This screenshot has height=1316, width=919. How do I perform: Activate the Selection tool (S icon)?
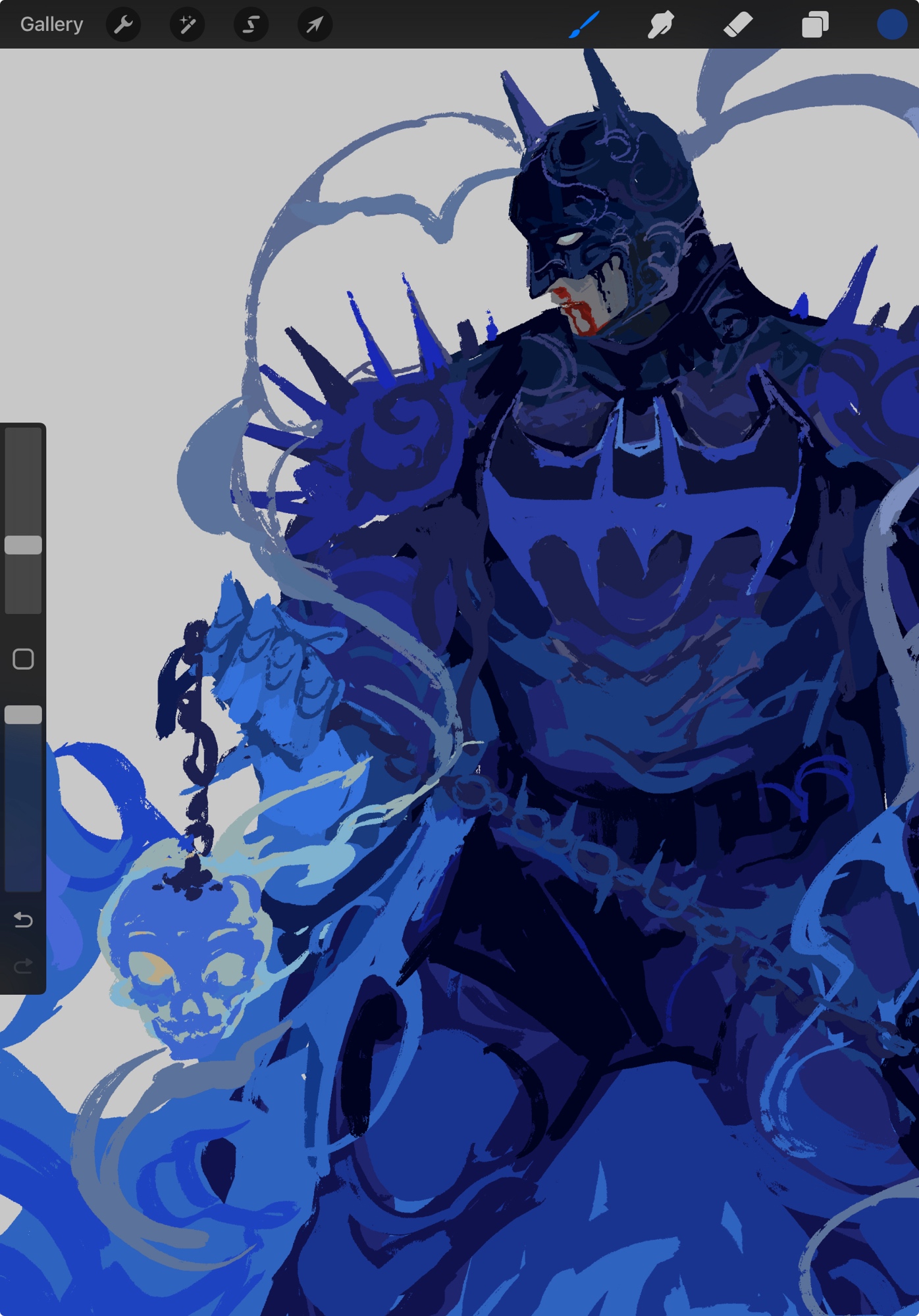click(x=251, y=25)
